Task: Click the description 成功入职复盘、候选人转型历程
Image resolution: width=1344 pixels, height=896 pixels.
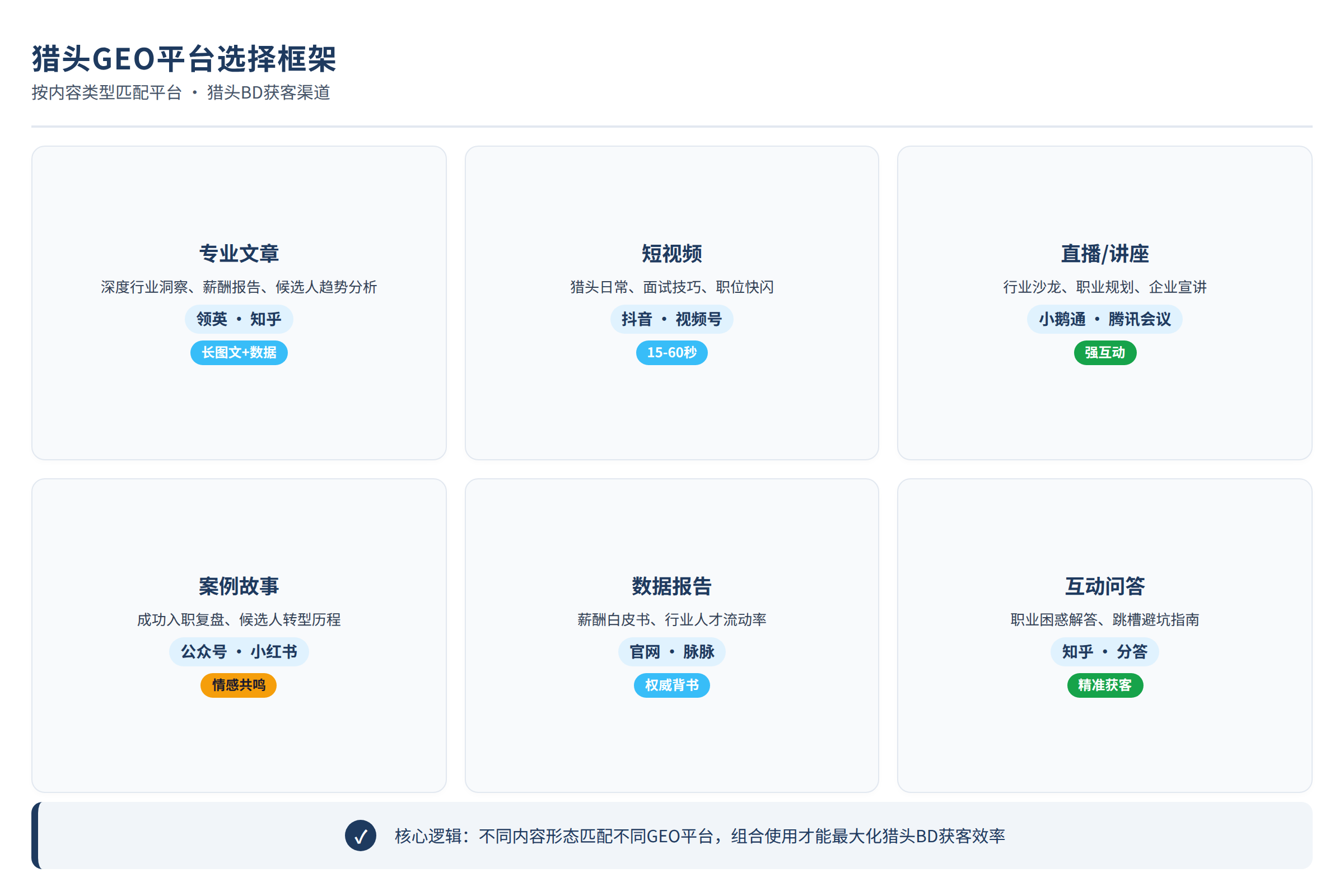Action: coord(239,619)
